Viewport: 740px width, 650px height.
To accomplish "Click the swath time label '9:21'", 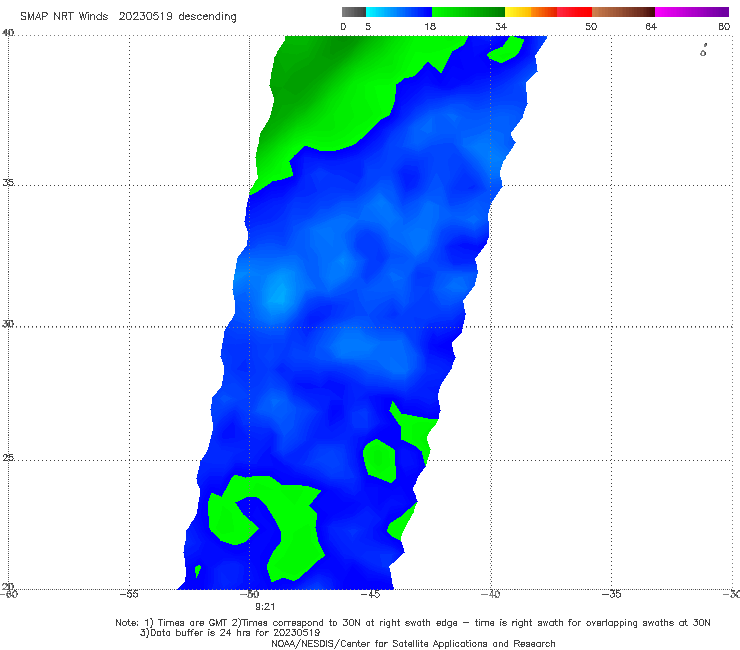I will pyautogui.click(x=265, y=607).
